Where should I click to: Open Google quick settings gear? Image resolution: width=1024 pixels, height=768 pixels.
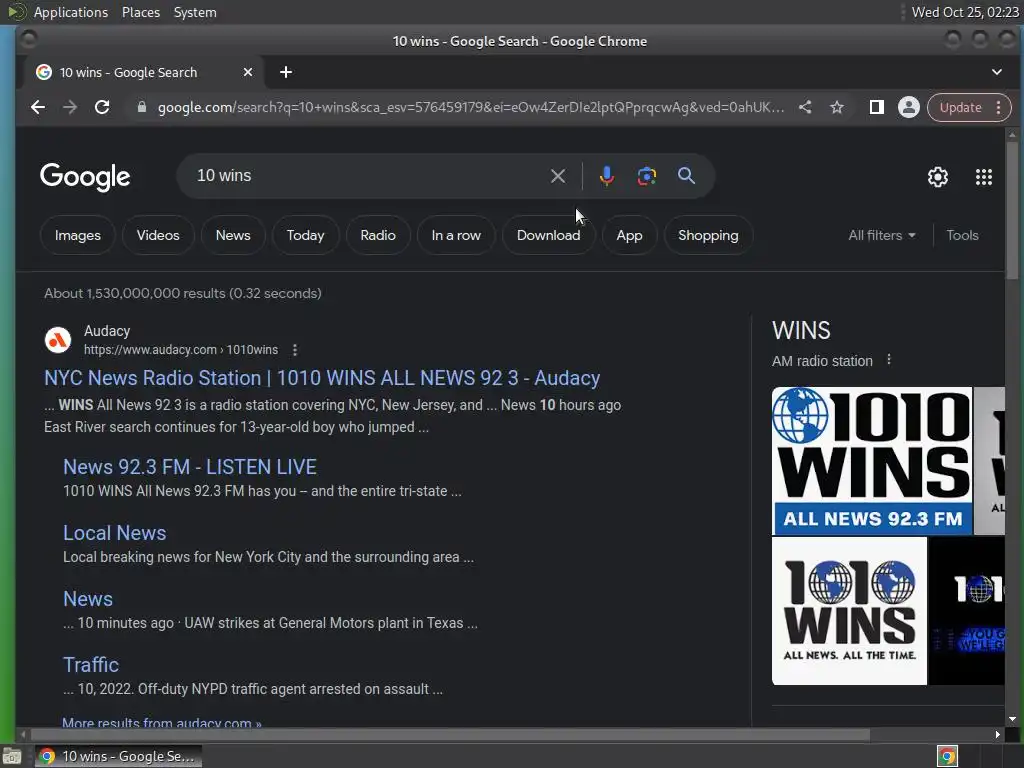(938, 176)
